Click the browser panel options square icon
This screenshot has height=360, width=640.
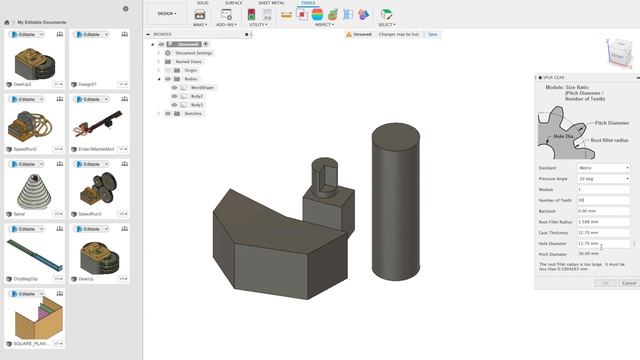click(247, 34)
